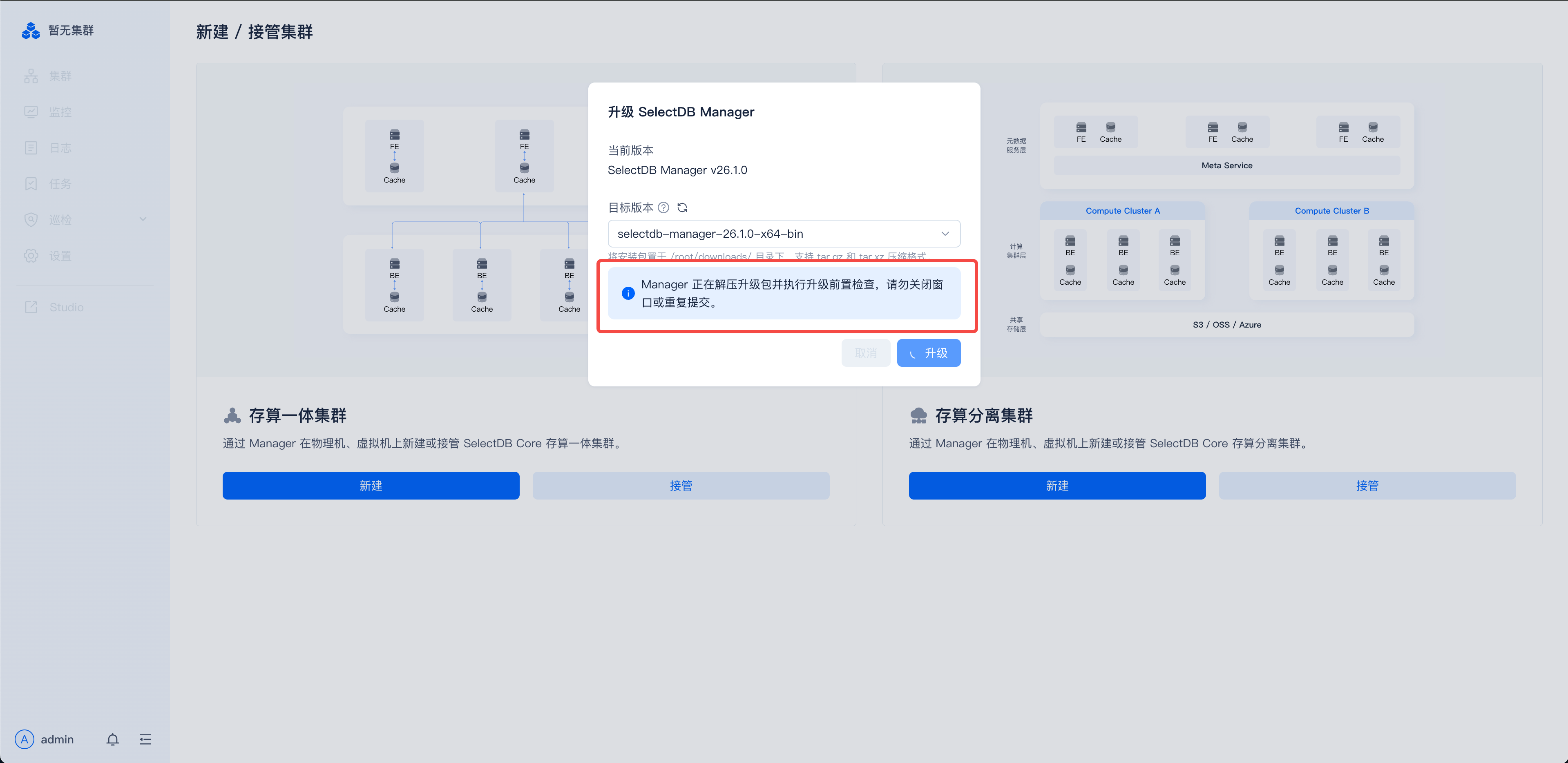Click the admin username text
The image size is (1568, 763).
point(57,739)
